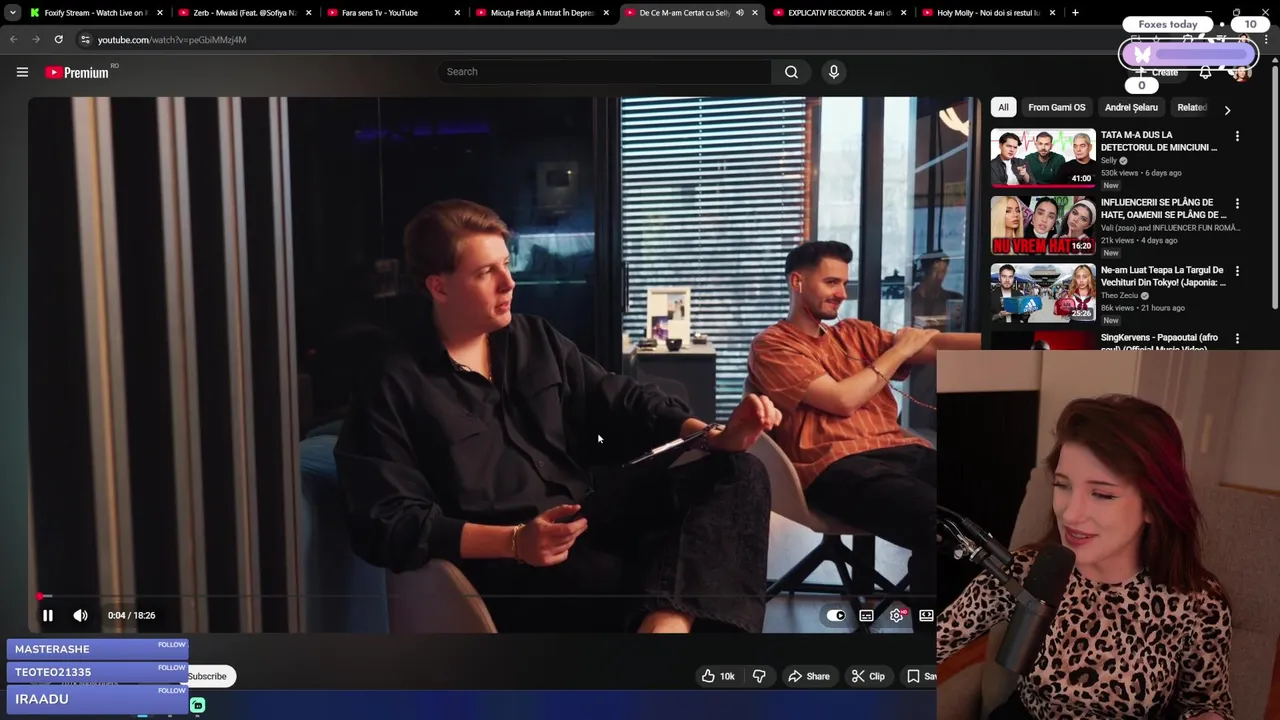Create a clip with the Clip button
This screenshot has width=1280, height=720.
[868, 676]
